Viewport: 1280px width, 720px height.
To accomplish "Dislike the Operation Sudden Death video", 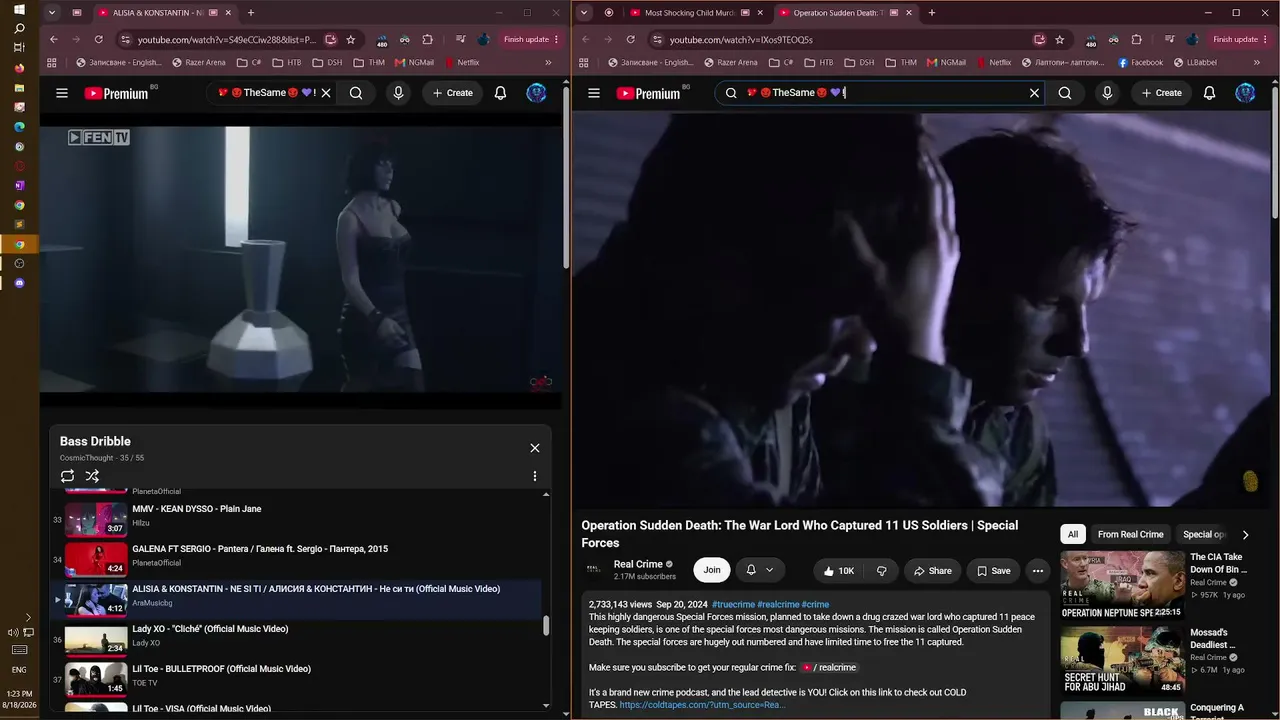I will (881, 571).
